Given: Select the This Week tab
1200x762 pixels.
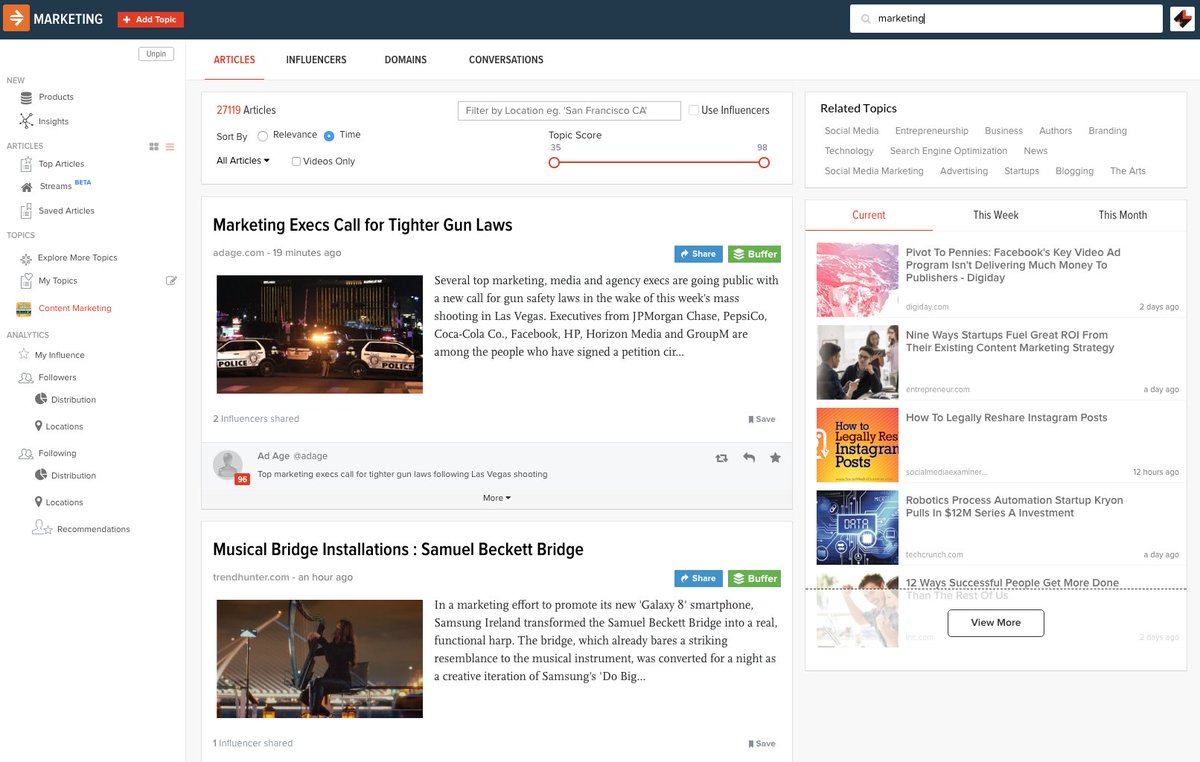Looking at the screenshot, I should coord(996,215).
